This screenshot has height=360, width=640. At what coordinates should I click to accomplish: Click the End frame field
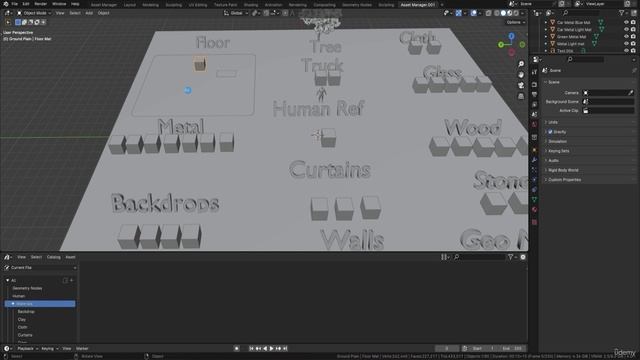(x=512, y=349)
